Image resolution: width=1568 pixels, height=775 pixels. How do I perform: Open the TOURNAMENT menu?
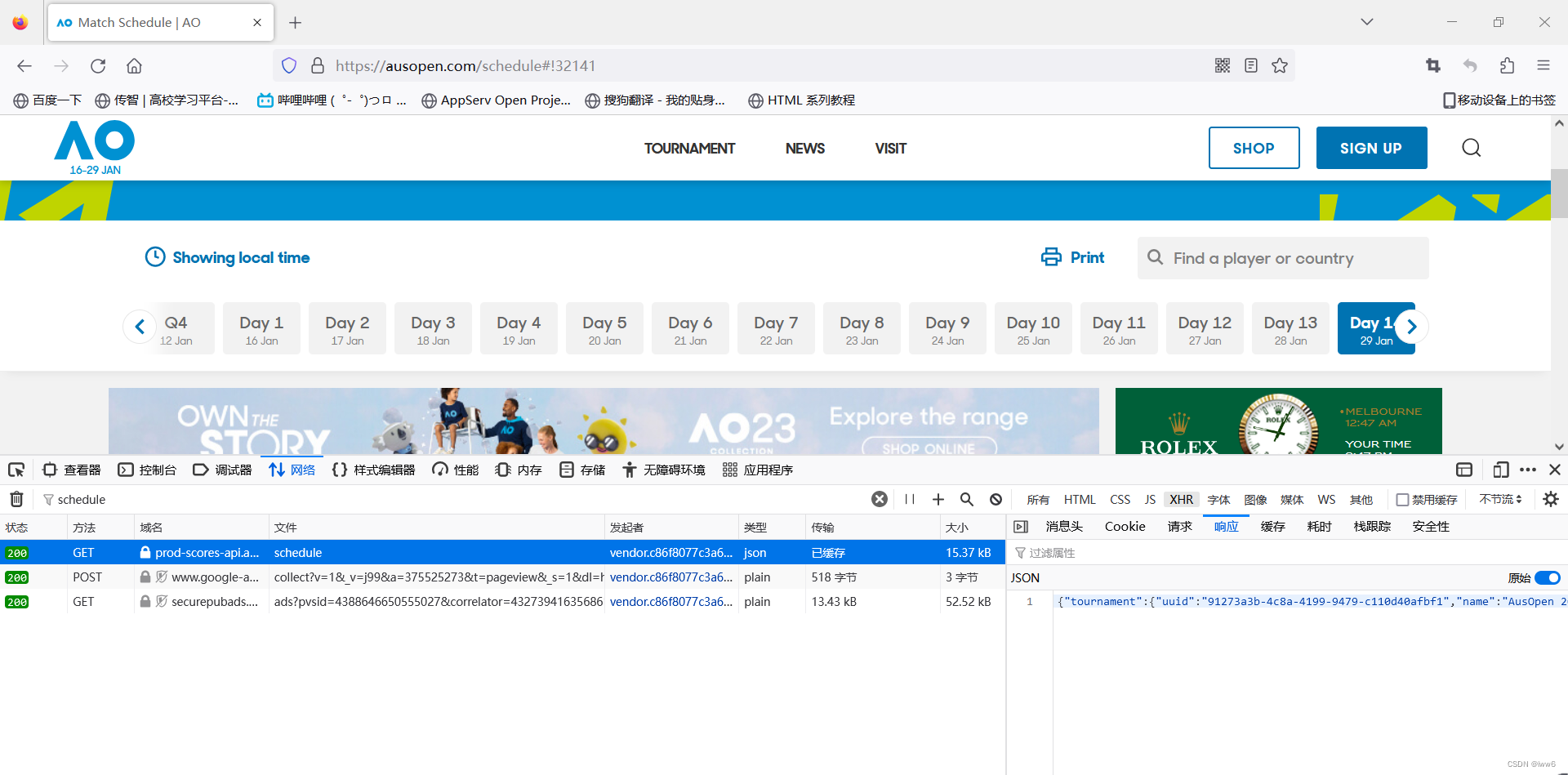[x=689, y=149]
